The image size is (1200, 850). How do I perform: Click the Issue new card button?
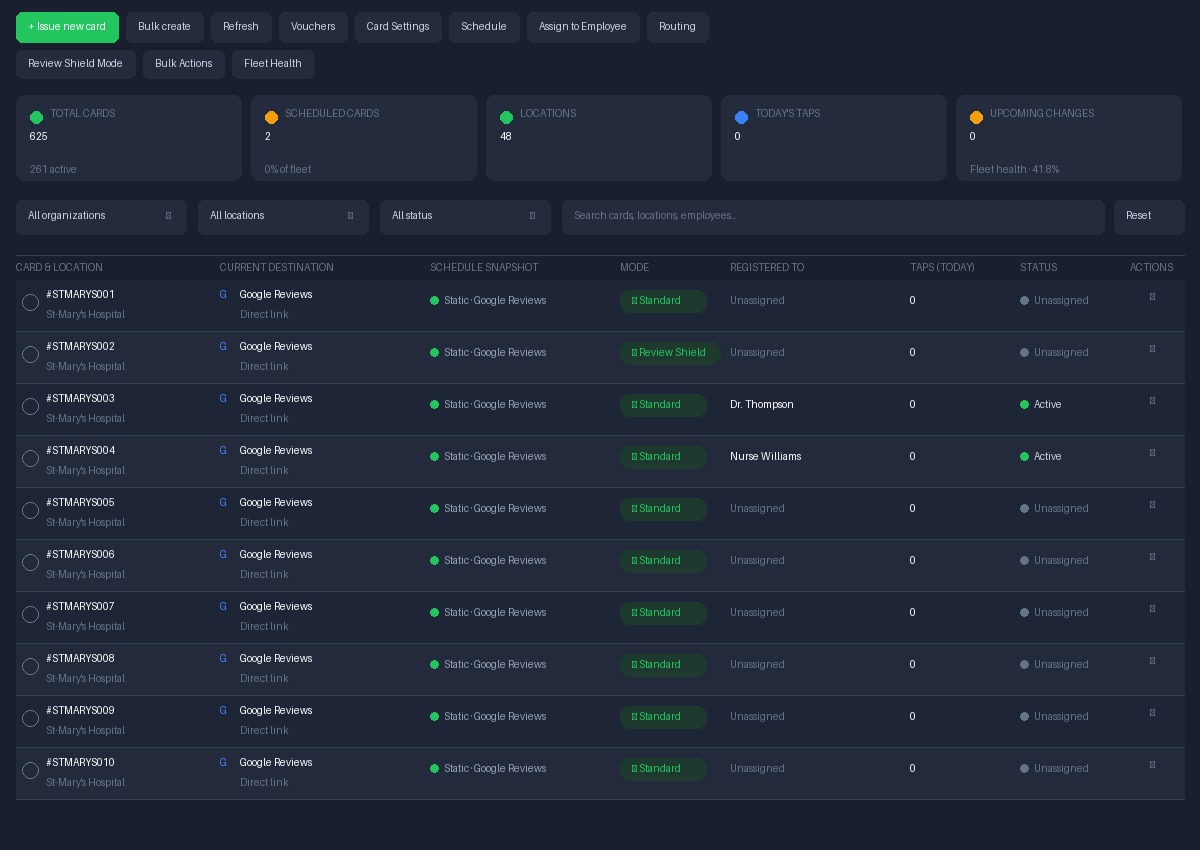[67, 27]
